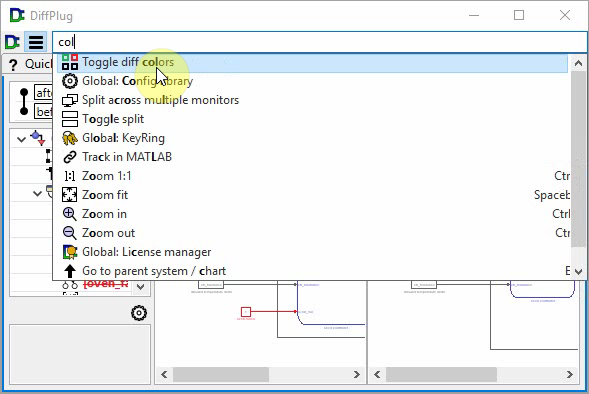Go to parent system / chart

(312, 271)
